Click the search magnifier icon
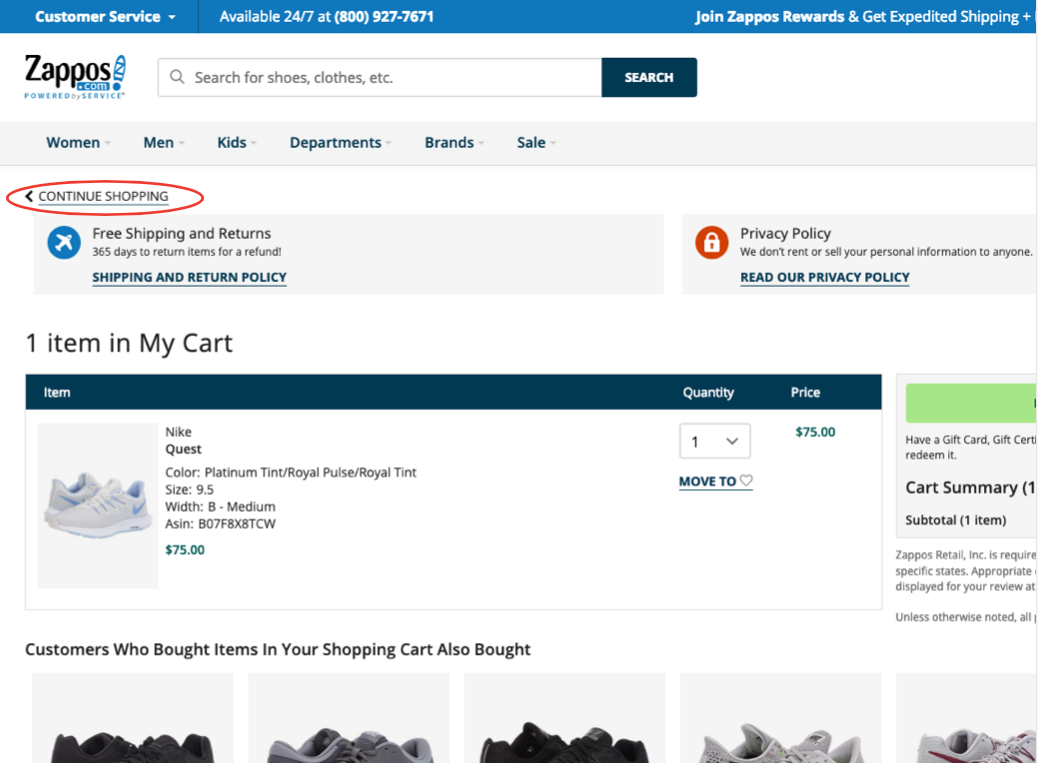 pyautogui.click(x=177, y=77)
